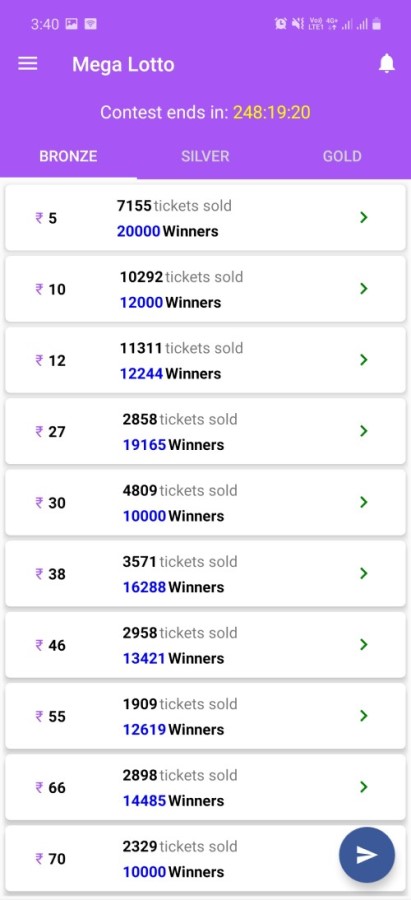Open the ₹ 55 ticket card
Image resolution: width=411 pixels, height=900 pixels.
point(206,716)
